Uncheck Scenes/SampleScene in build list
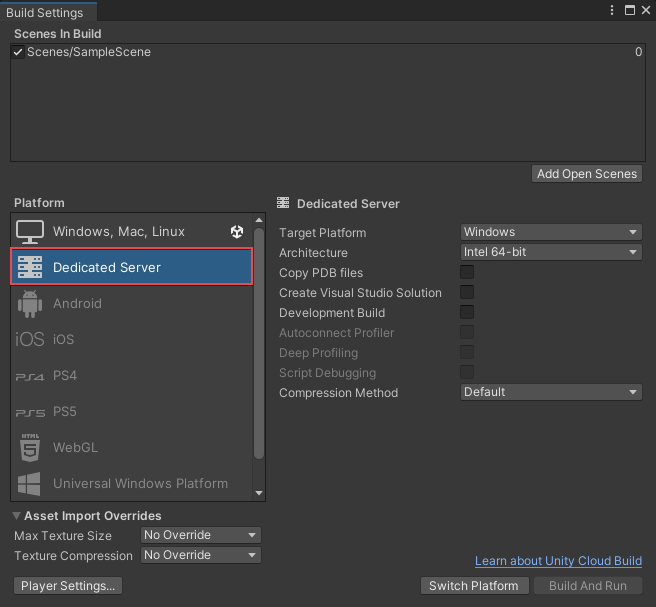The image size is (656, 607). (18, 52)
